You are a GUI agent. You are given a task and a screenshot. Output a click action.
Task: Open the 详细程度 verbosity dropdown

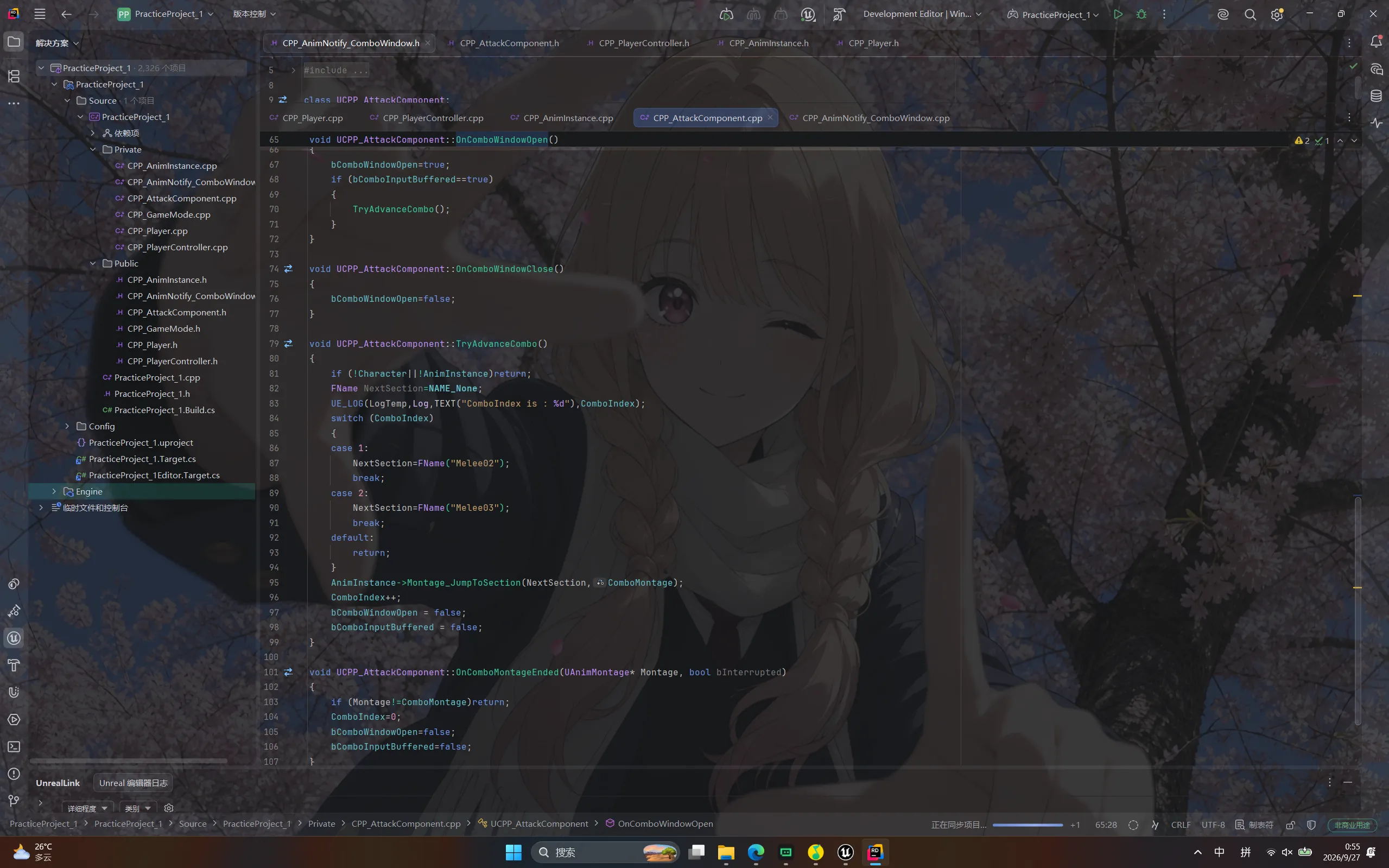click(x=87, y=808)
